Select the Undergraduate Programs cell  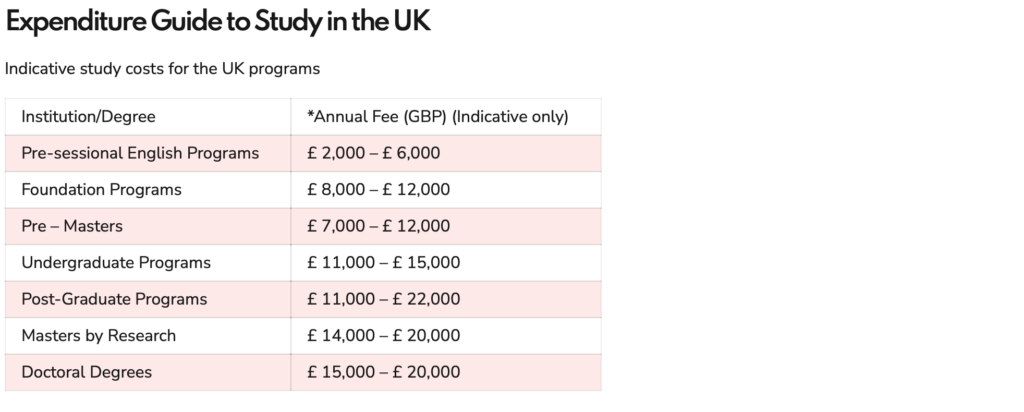coord(116,263)
